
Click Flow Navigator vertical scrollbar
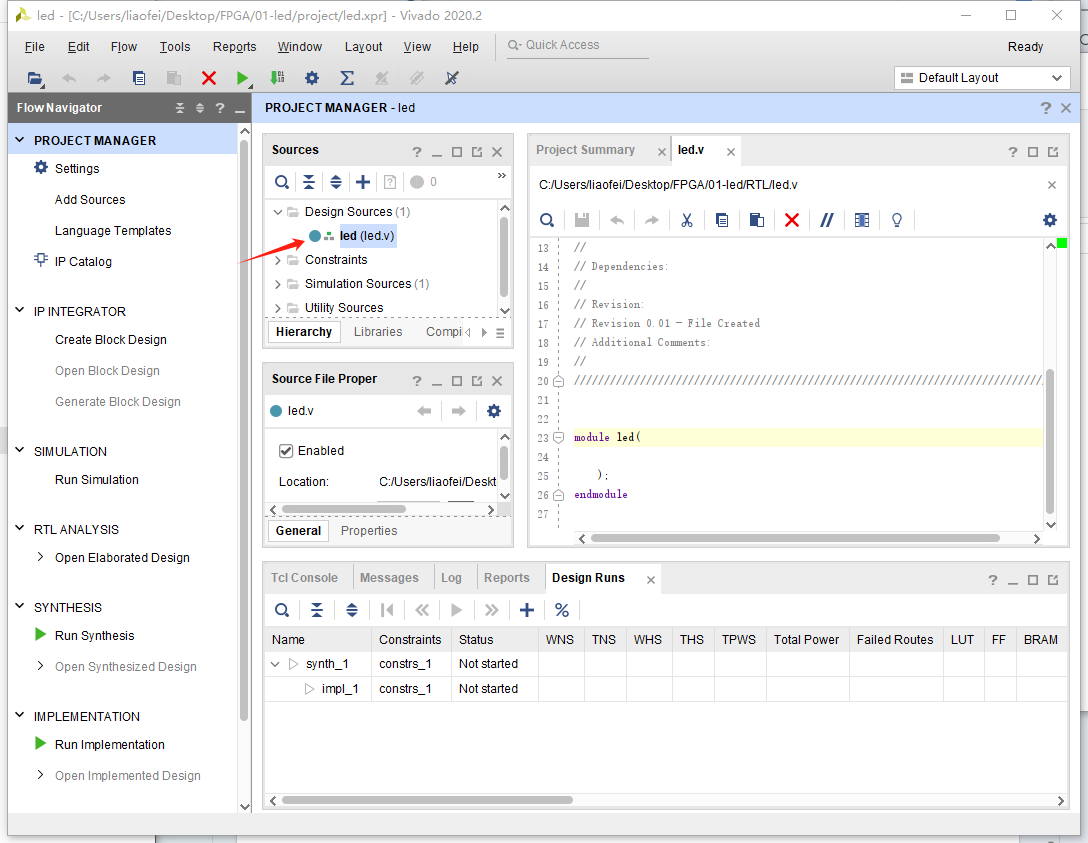point(244,430)
